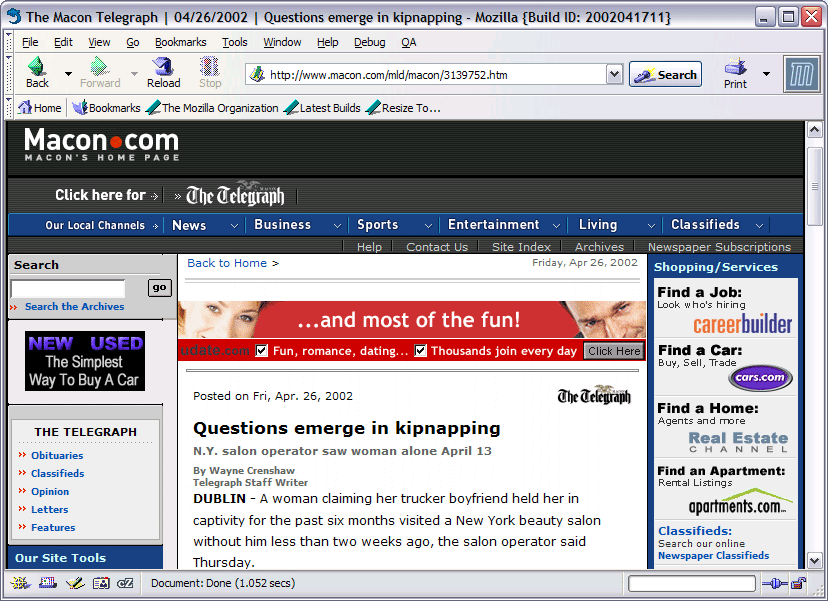Screen dimensions: 828x601
Task: Click the security lock icon
Action: 799,584
